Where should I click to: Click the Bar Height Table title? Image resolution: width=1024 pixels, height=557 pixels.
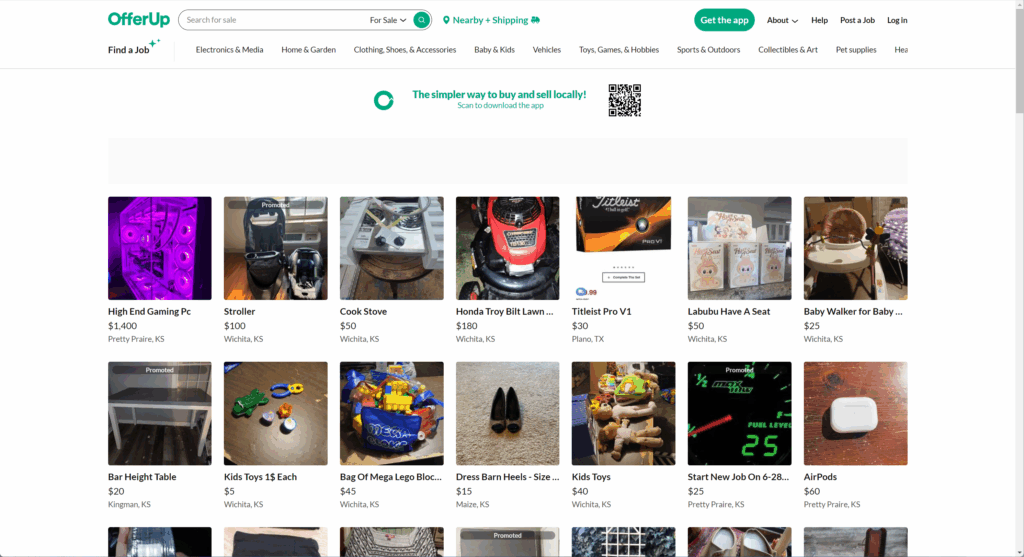pos(142,477)
